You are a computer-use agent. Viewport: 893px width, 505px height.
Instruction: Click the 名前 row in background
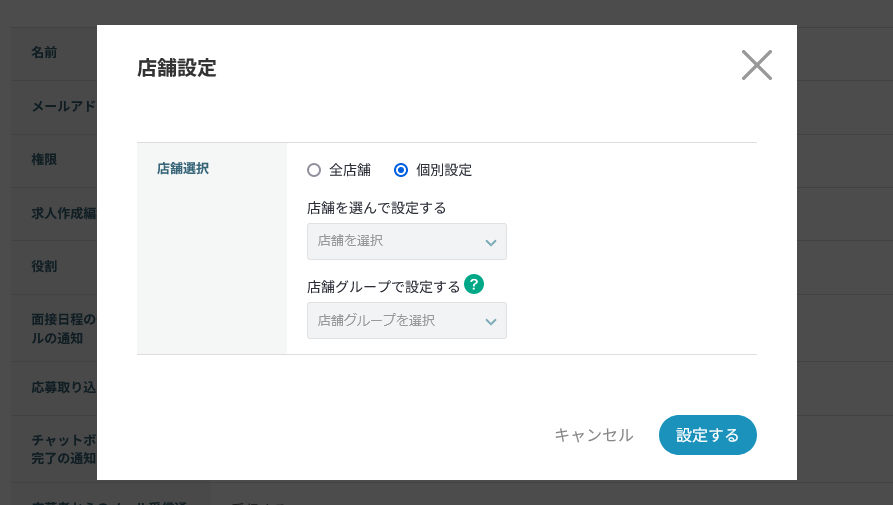click(45, 52)
